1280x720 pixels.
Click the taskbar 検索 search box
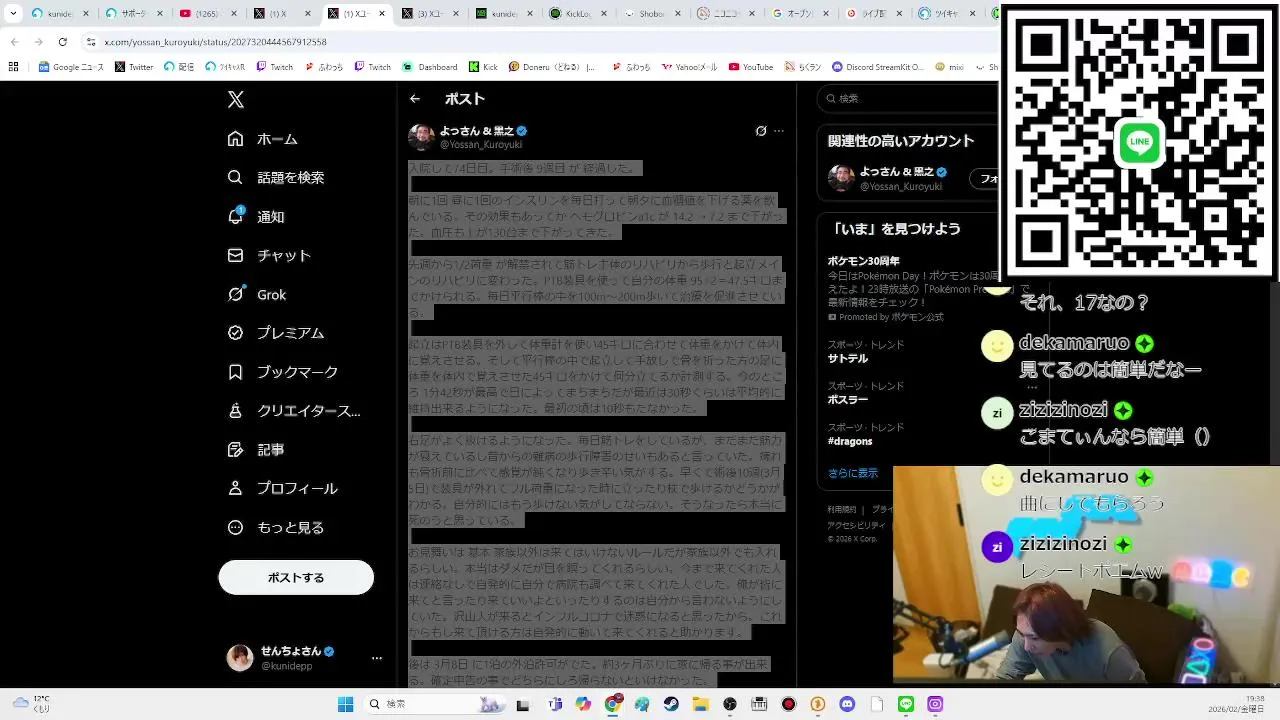[435, 704]
